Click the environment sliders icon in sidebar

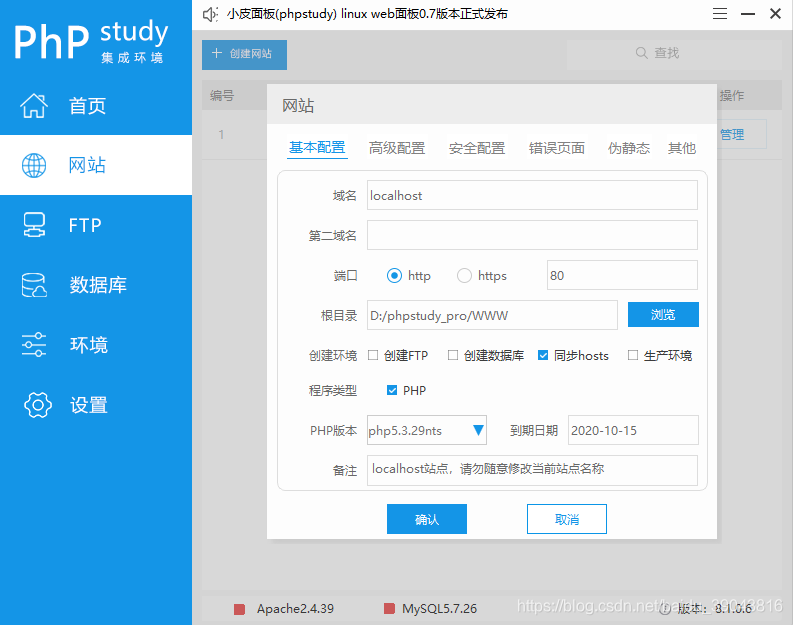[34, 344]
